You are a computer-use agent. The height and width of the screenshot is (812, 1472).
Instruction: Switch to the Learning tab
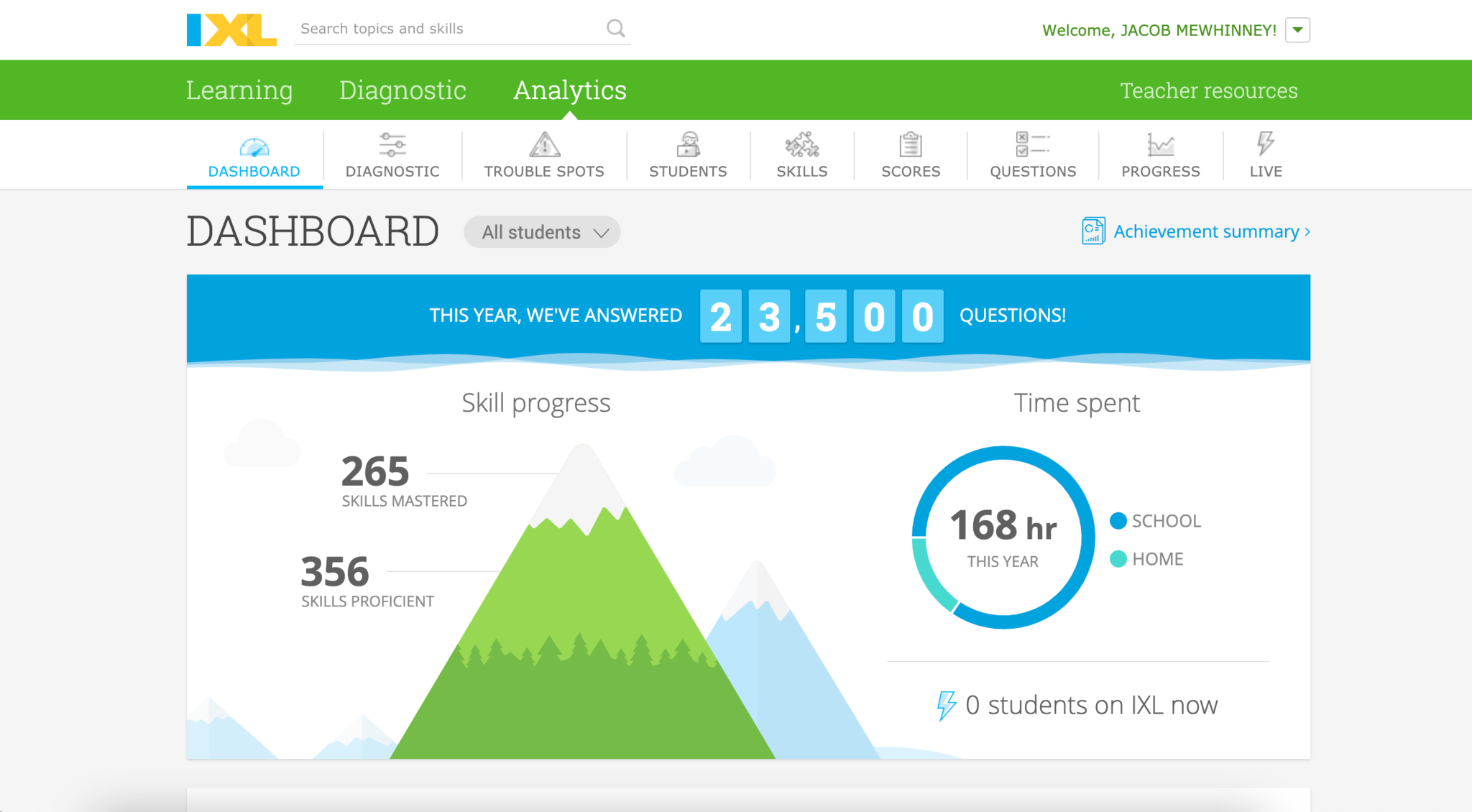click(x=239, y=91)
